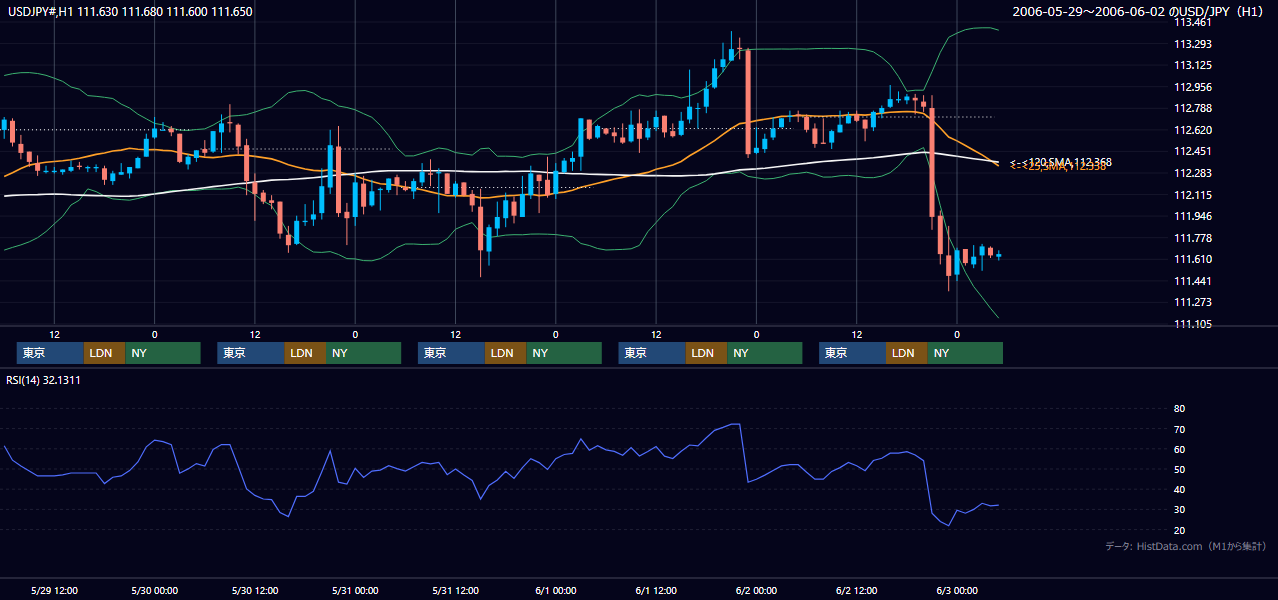Screen dimensions: 1278x600
Task: Click the USDJPY#,H1 chart title text
Action: 129,12
